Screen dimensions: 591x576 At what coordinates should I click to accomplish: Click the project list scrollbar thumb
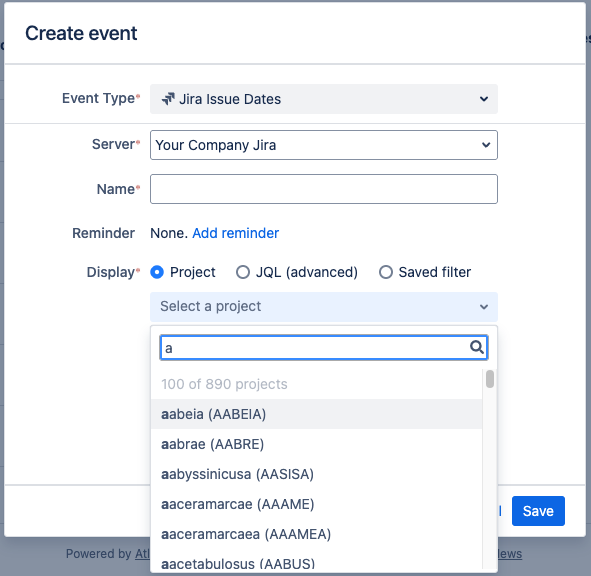(490, 379)
